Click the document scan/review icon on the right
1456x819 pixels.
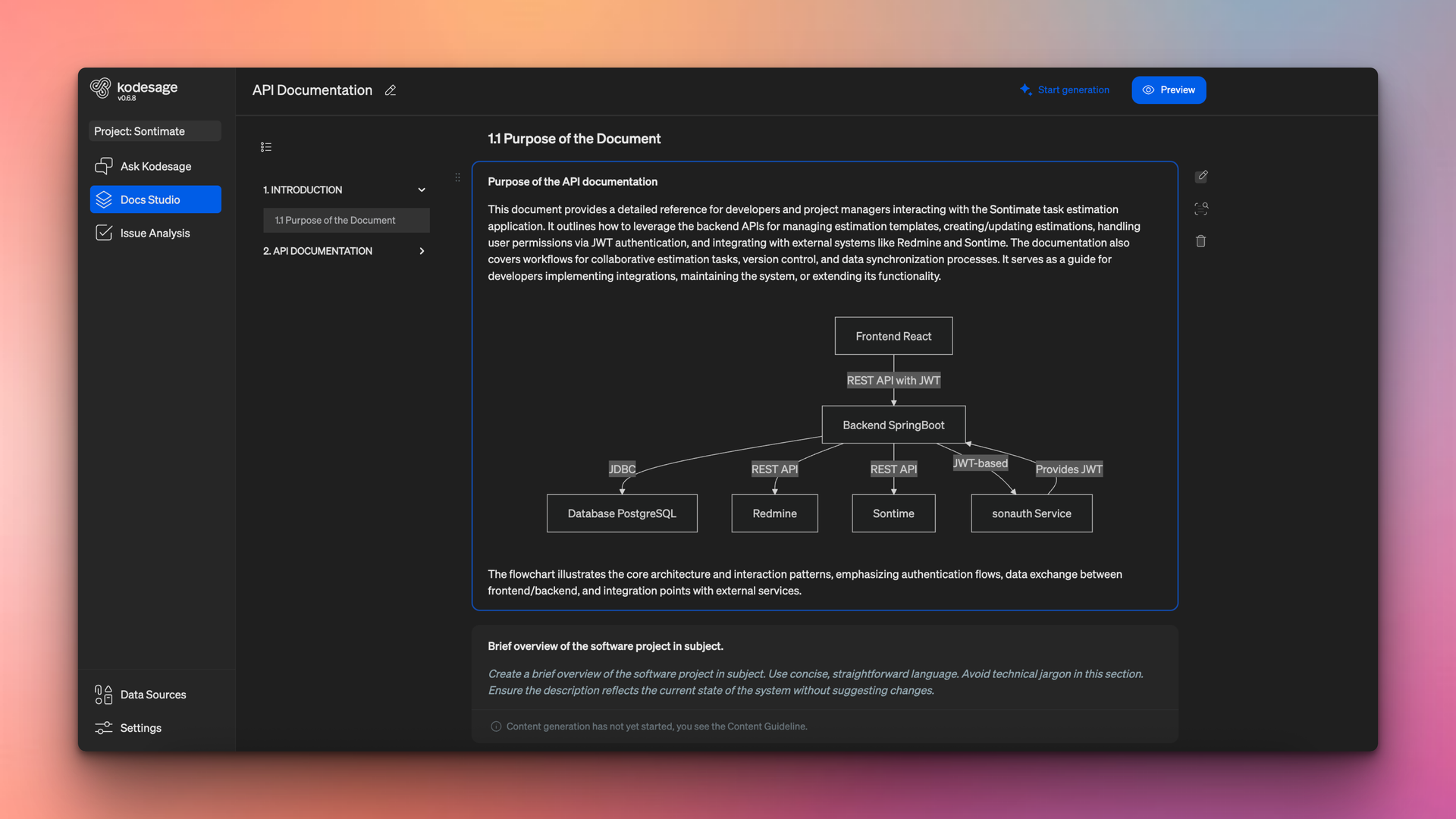(1201, 209)
